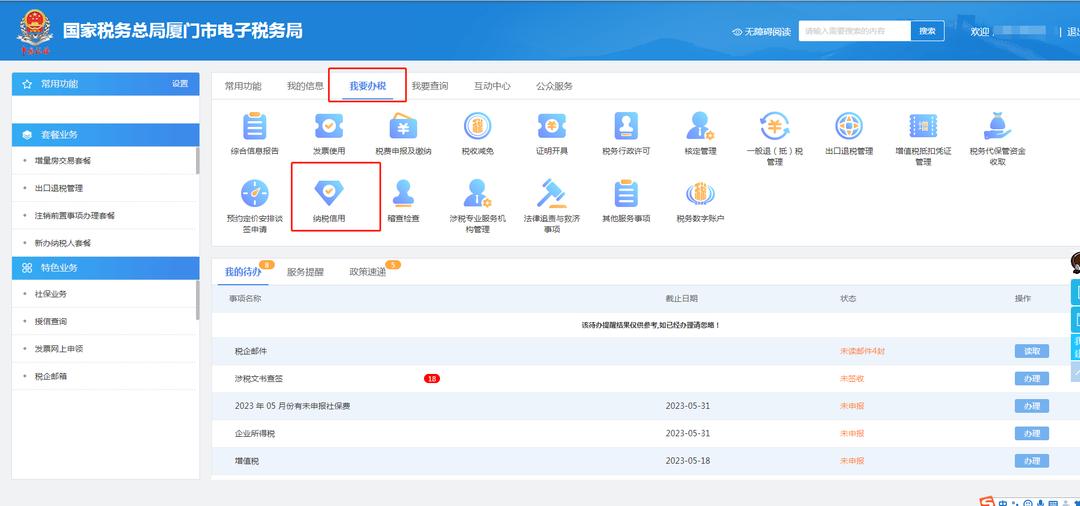
Task: Click the 截止日期 column header
Action: tap(681, 299)
